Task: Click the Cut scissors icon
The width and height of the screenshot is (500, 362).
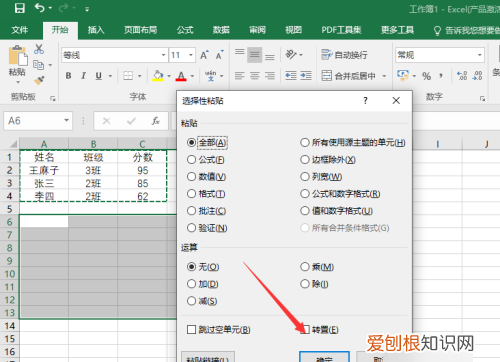Action: pyautogui.click(x=39, y=49)
